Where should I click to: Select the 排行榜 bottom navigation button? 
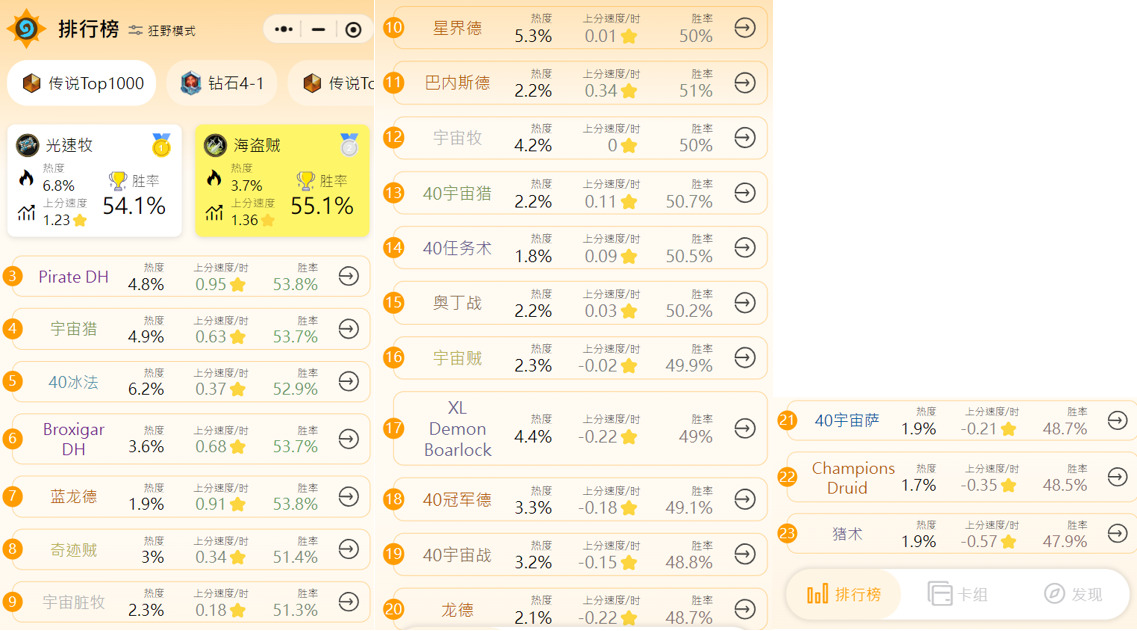click(x=844, y=594)
